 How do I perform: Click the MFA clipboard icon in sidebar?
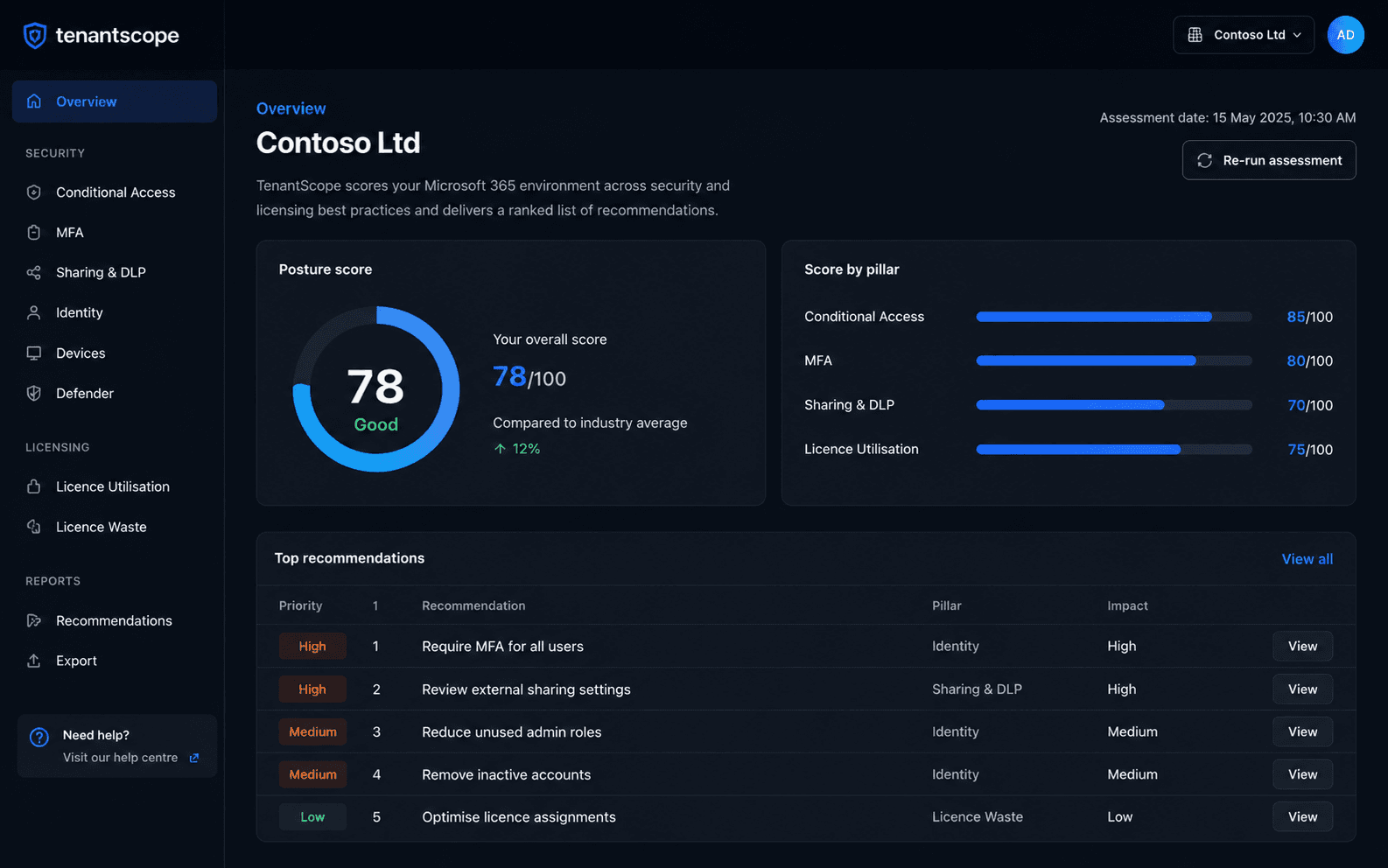tap(34, 233)
